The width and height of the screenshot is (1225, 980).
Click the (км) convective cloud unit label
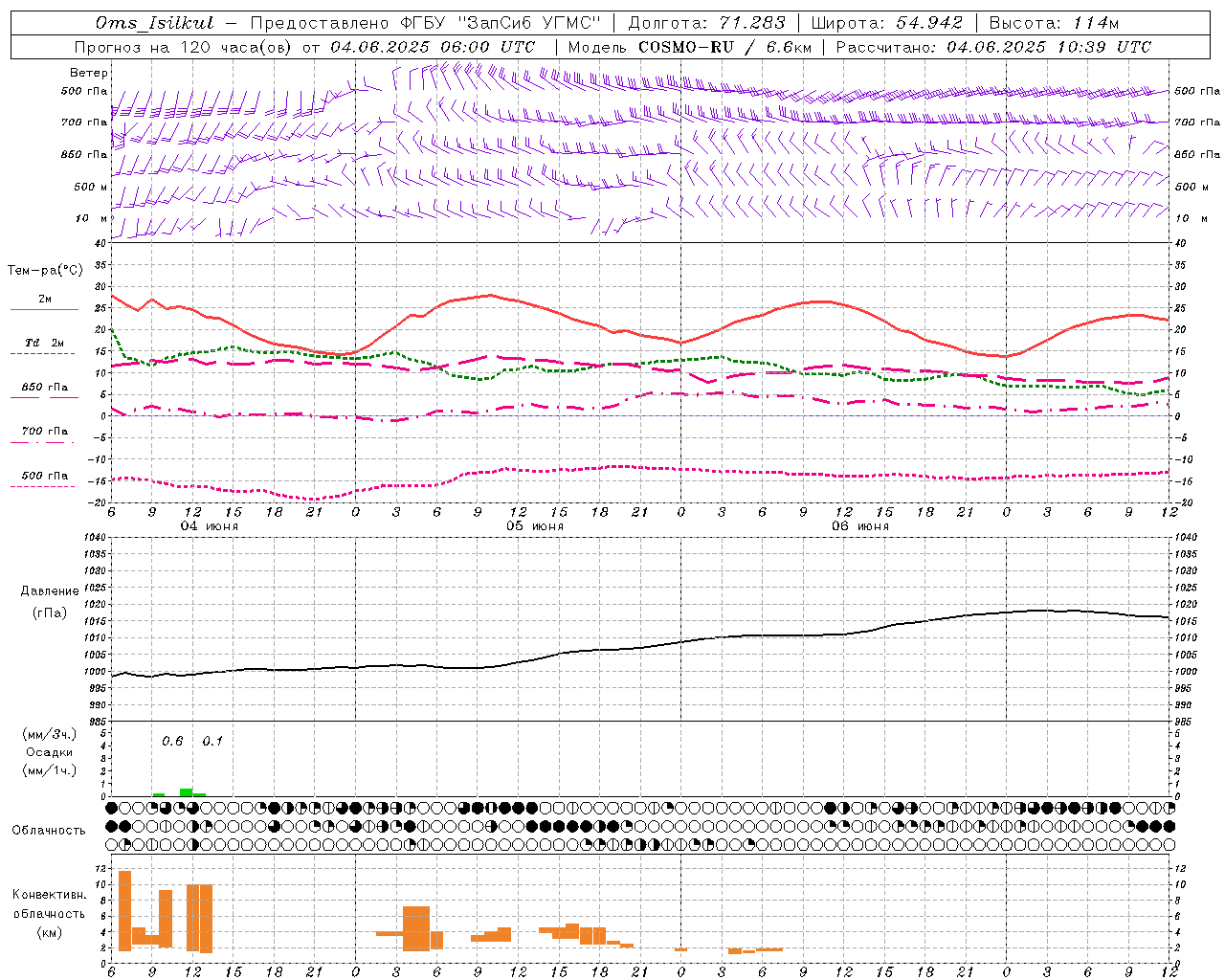50,932
